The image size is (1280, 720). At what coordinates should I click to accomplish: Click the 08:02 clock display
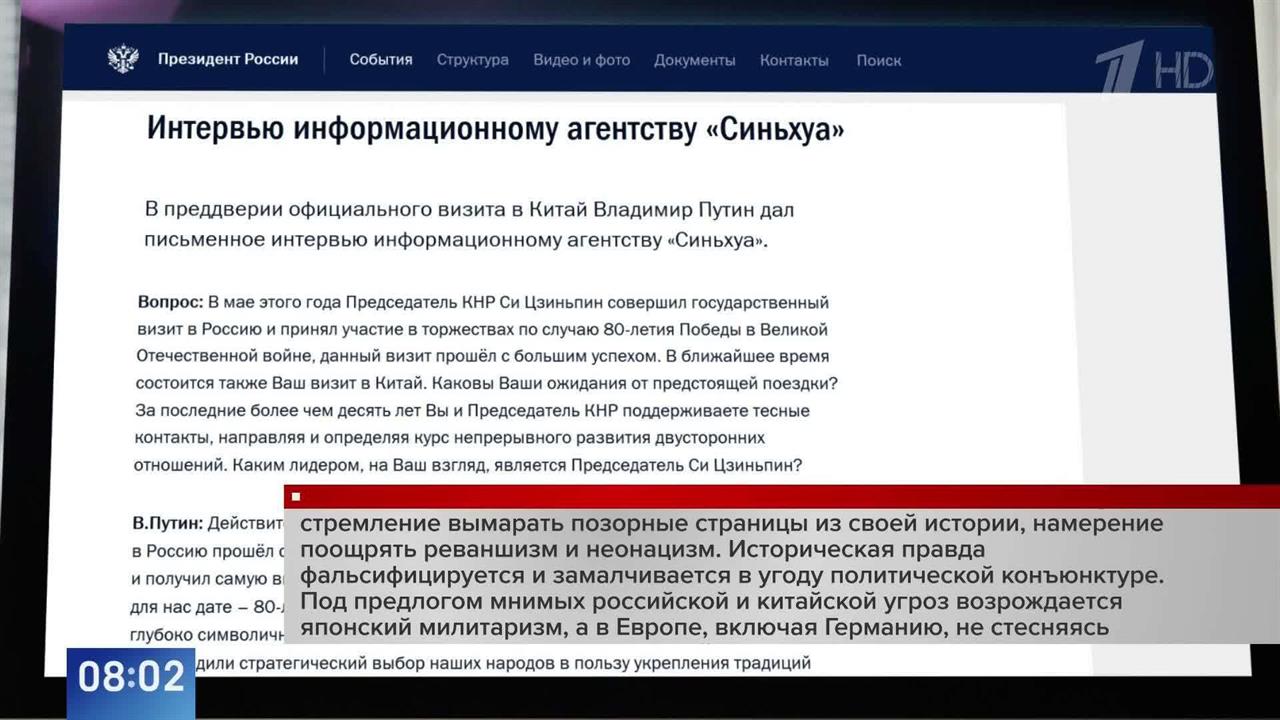(131, 678)
